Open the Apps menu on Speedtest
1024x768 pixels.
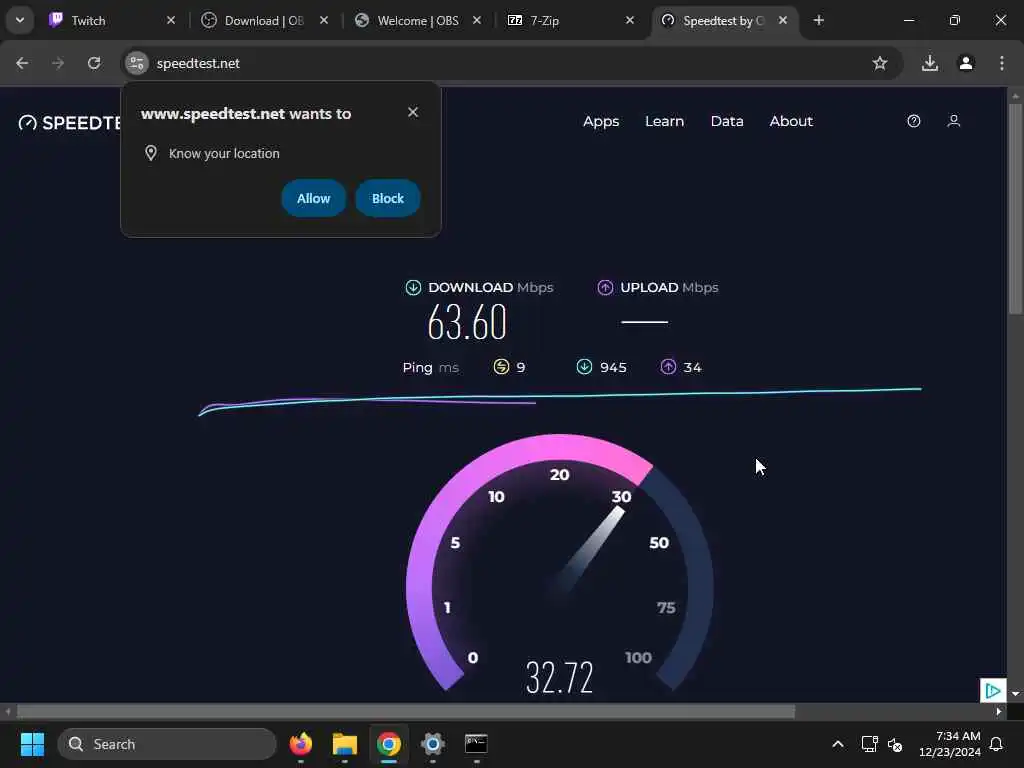[x=601, y=121]
